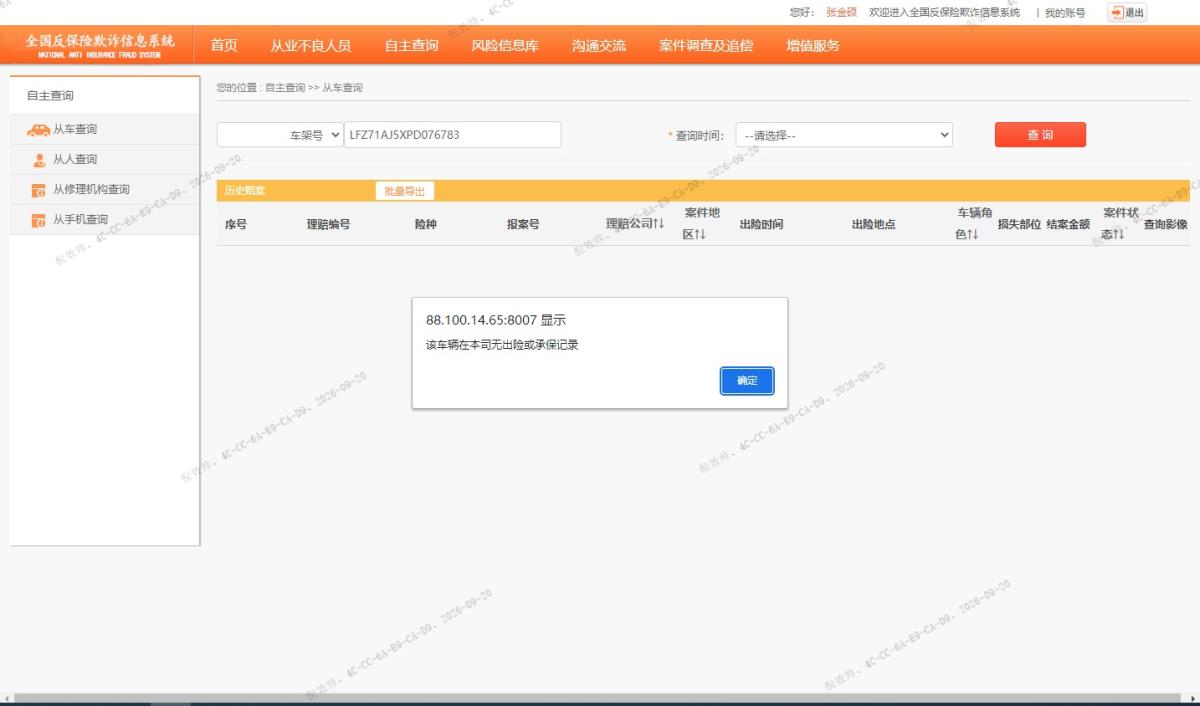Open the 案件调查及追偿 menu
The width and height of the screenshot is (1200, 706).
(706, 45)
